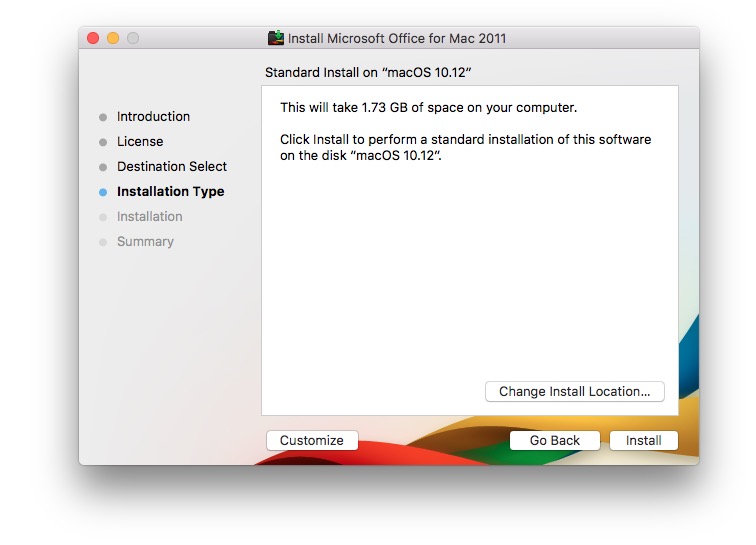756x545 pixels.
Task: Close the installer with the red button
Action: click(x=93, y=38)
